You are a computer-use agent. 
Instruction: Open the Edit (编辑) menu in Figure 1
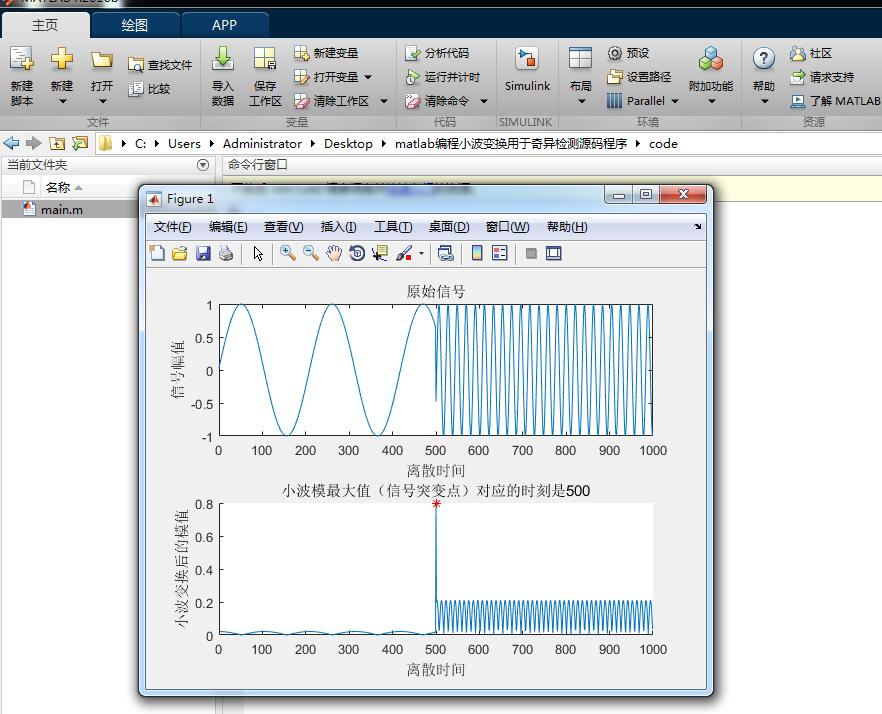coord(228,227)
